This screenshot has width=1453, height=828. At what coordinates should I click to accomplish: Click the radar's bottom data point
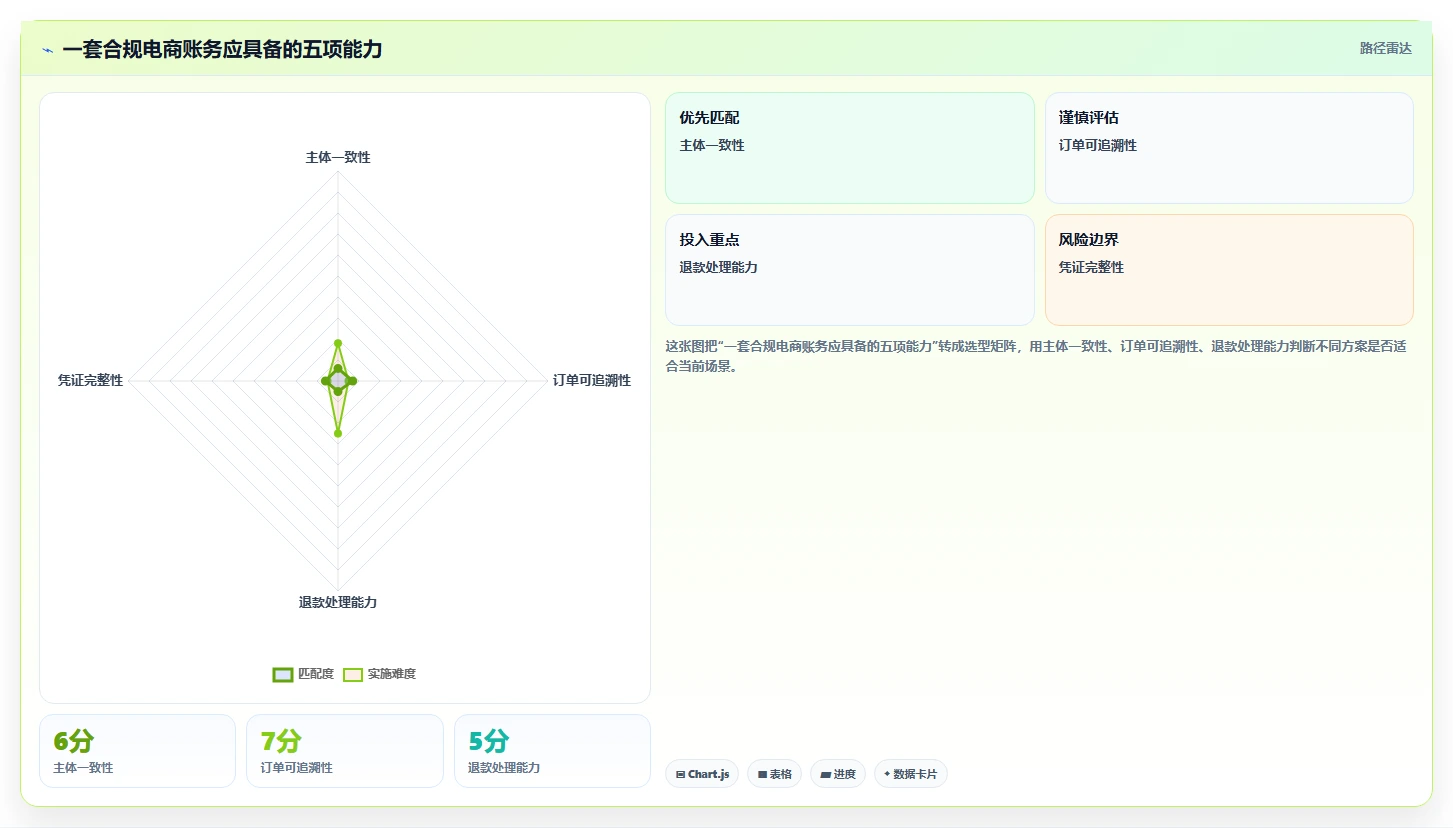[338, 433]
